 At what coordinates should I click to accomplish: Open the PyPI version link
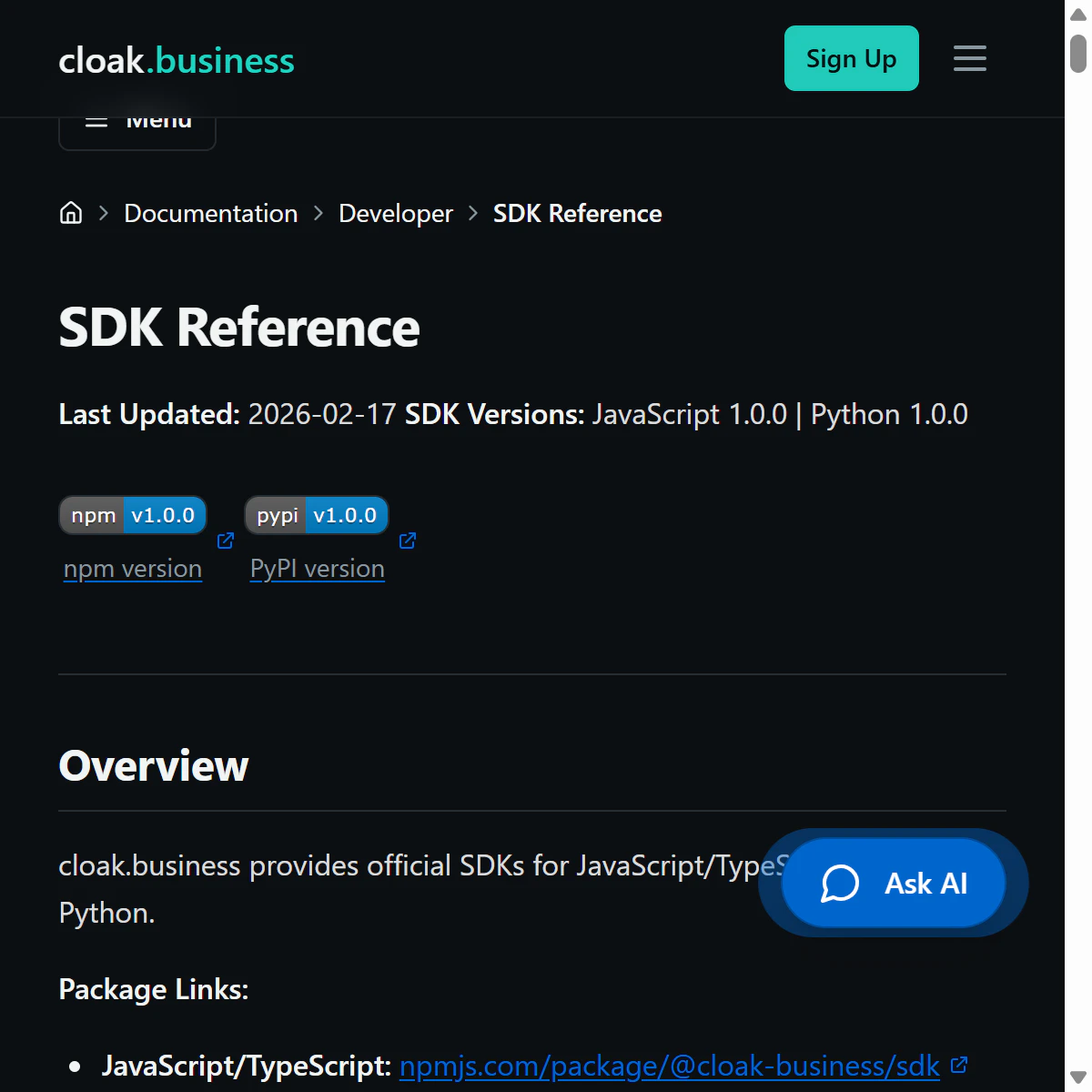pos(318,569)
